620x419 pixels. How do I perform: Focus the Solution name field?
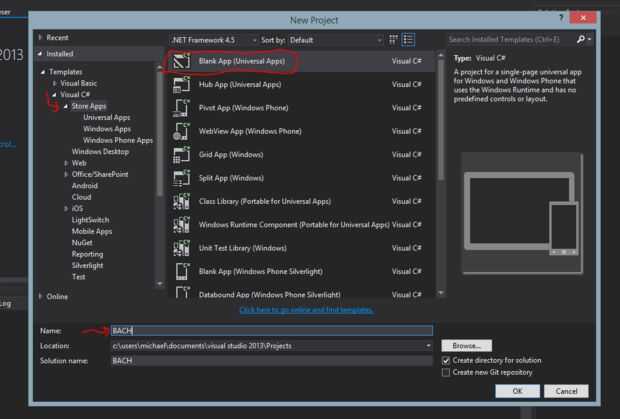272,360
